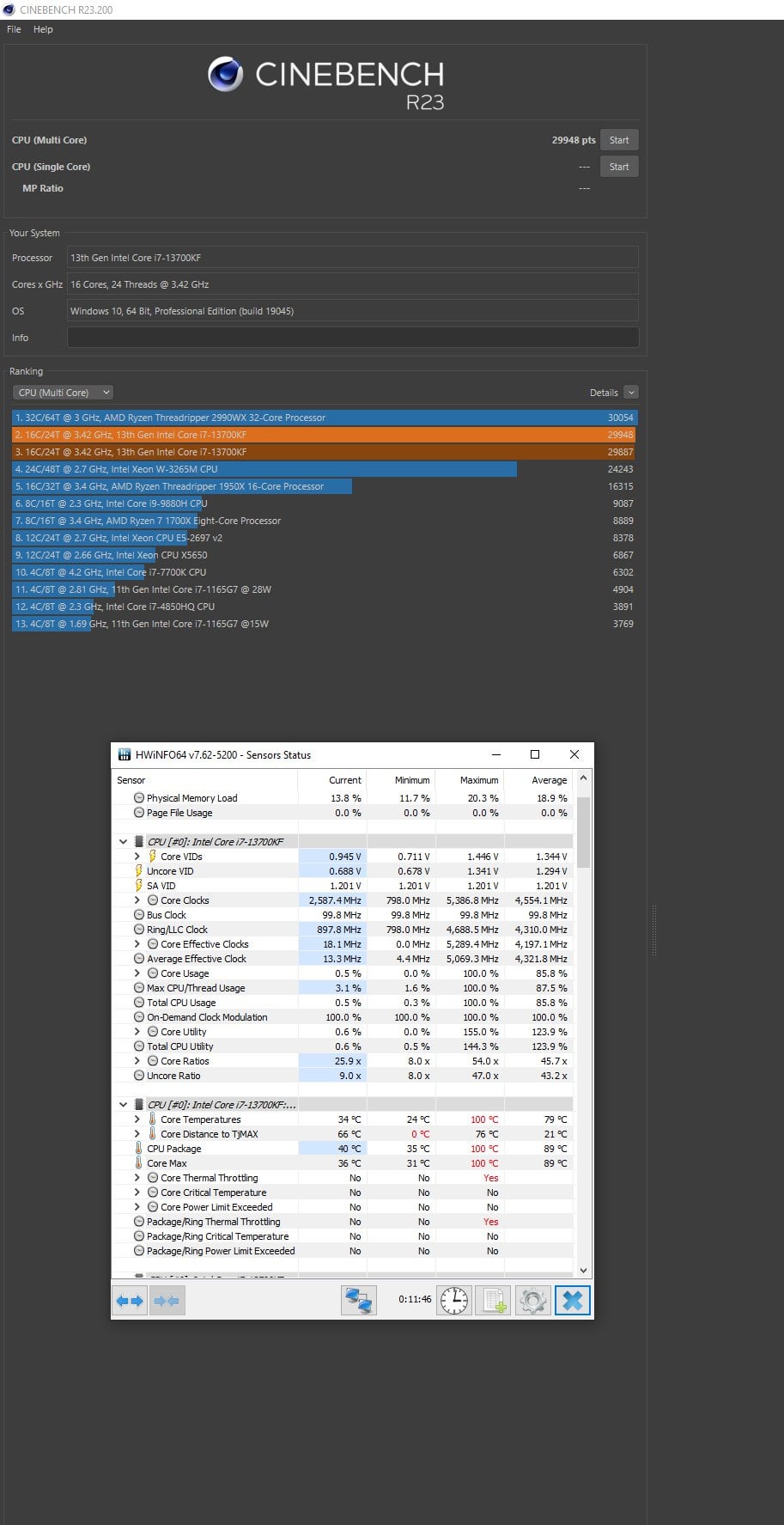The width and height of the screenshot is (784, 1525).
Task: Click the Core Temperatures thermometer icon
Action: 152,1119
